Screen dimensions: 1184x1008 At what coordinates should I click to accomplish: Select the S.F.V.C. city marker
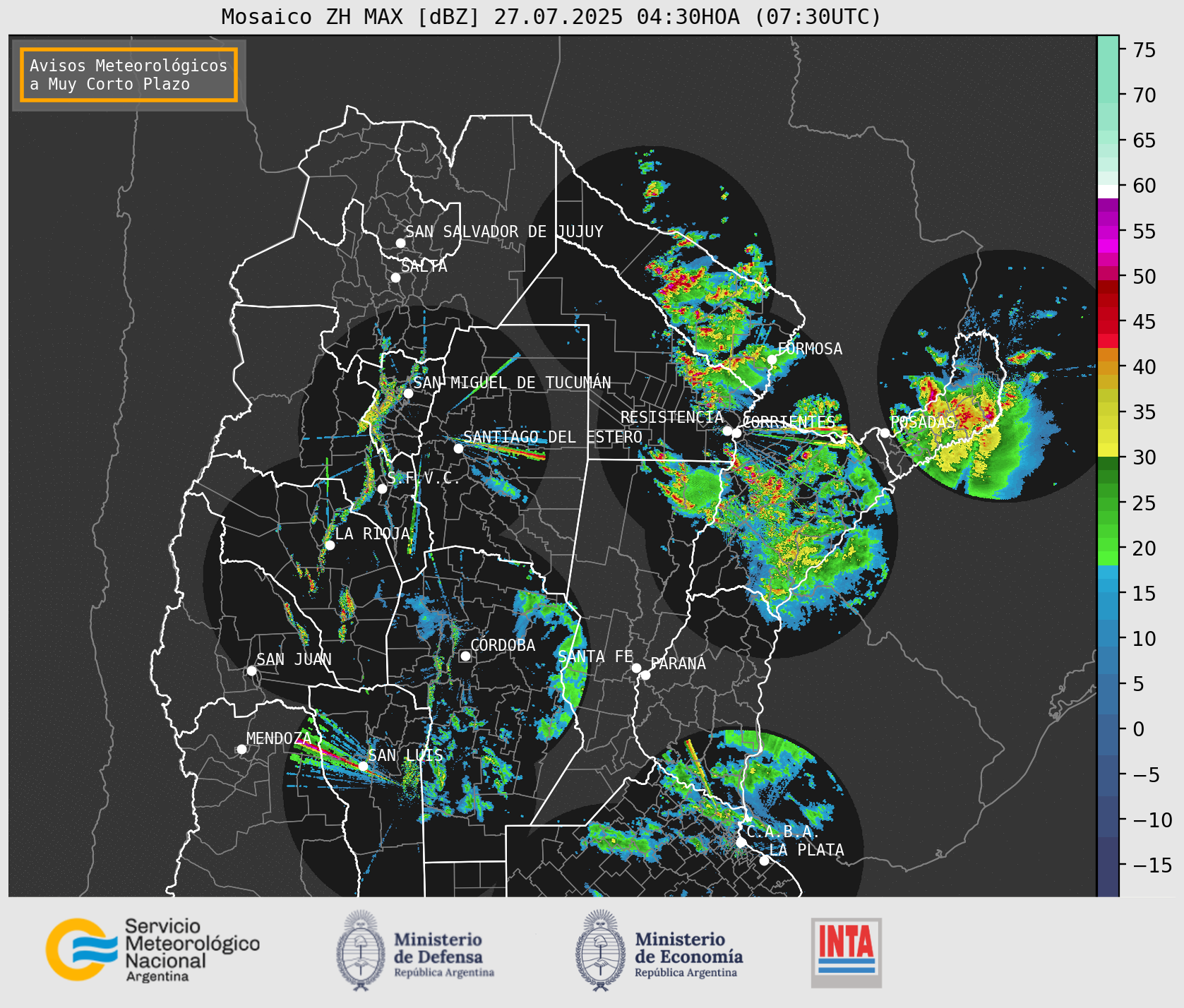(x=382, y=488)
